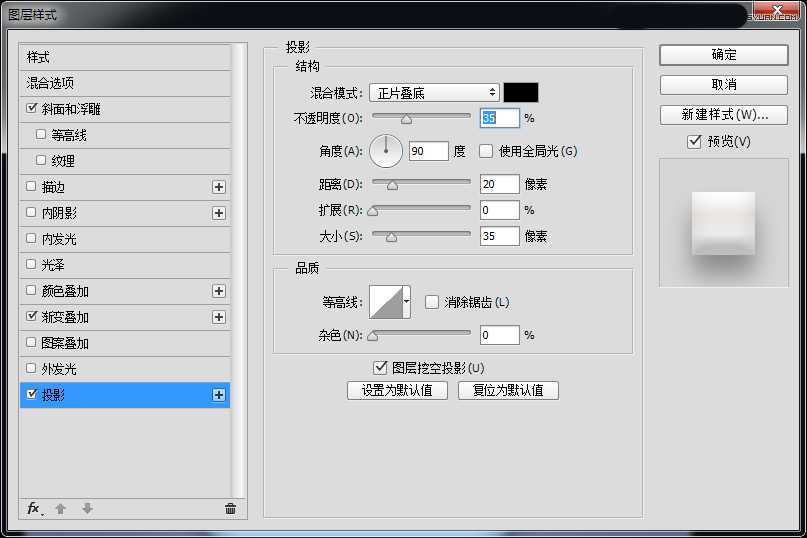The height and width of the screenshot is (538, 807).
Task: Select 混合选项 in the styles list
Action: [x=50, y=83]
